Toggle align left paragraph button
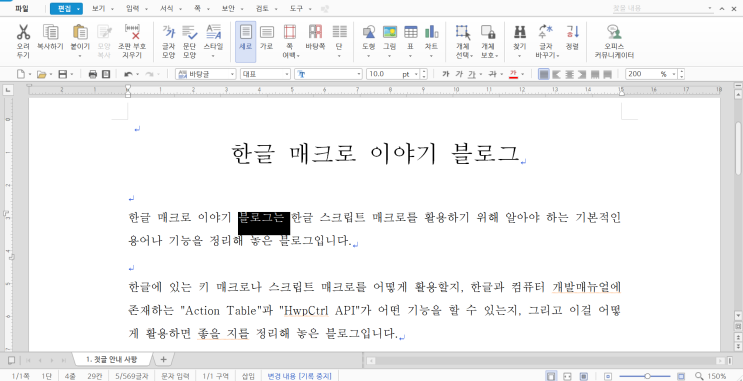 pos(557,74)
